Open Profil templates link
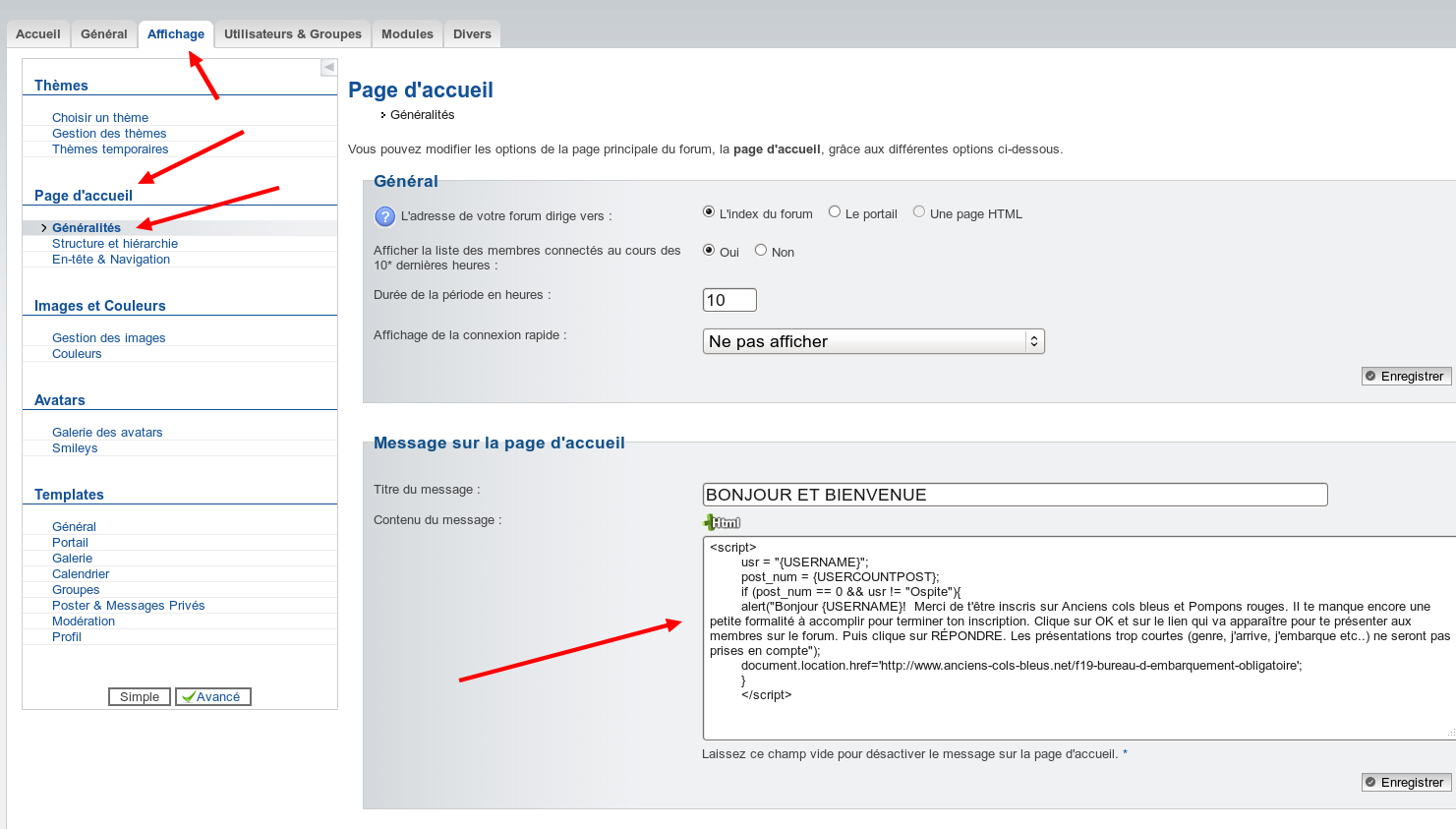The width and height of the screenshot is (1456, 829). tap(67, 636)
